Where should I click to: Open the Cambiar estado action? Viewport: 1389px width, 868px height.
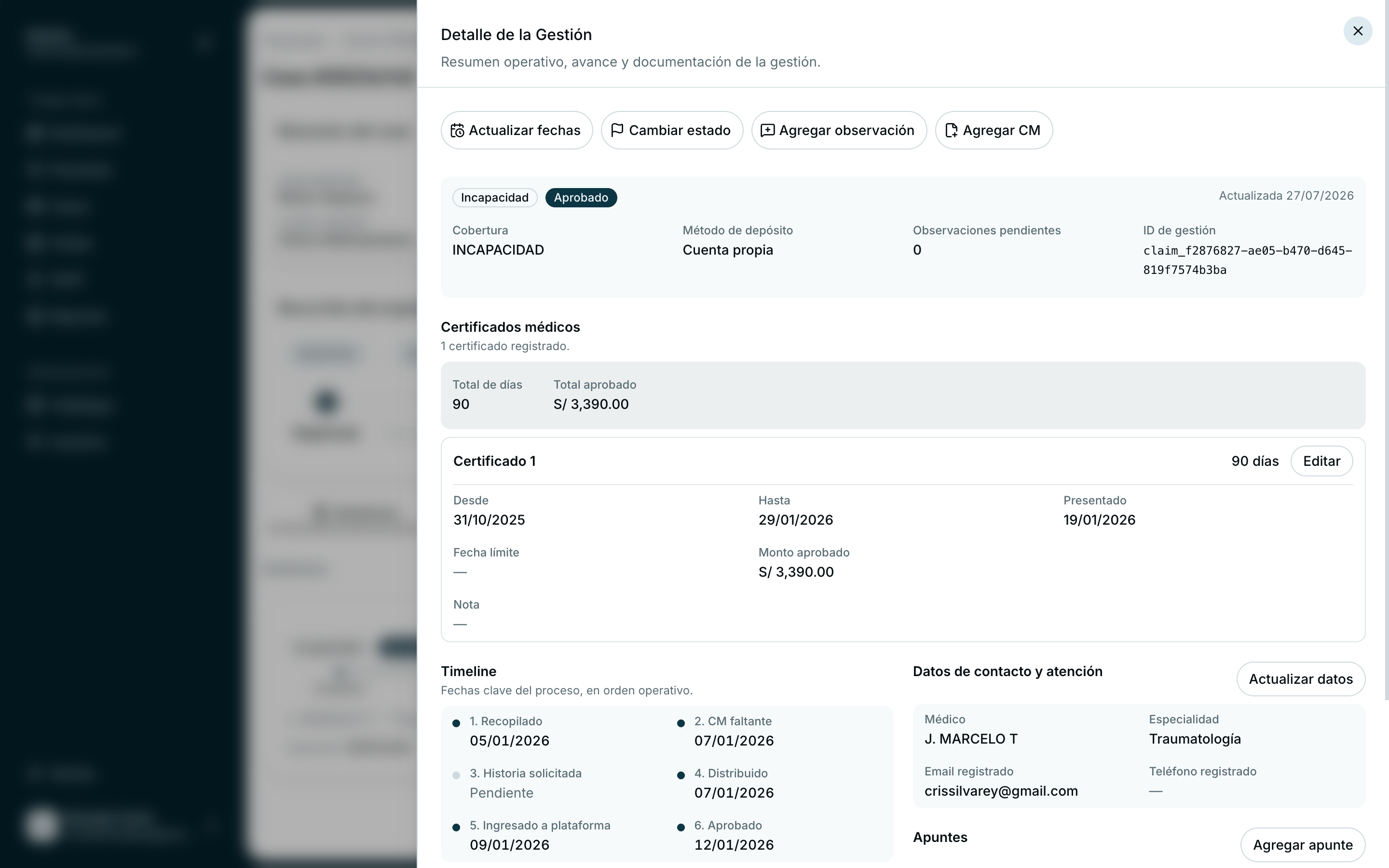671,130
